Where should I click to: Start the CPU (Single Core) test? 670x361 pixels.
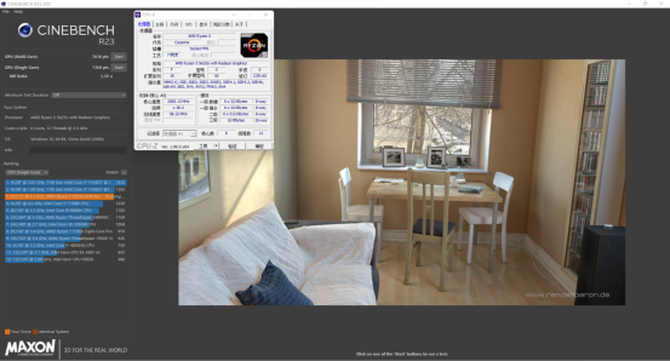119,67
